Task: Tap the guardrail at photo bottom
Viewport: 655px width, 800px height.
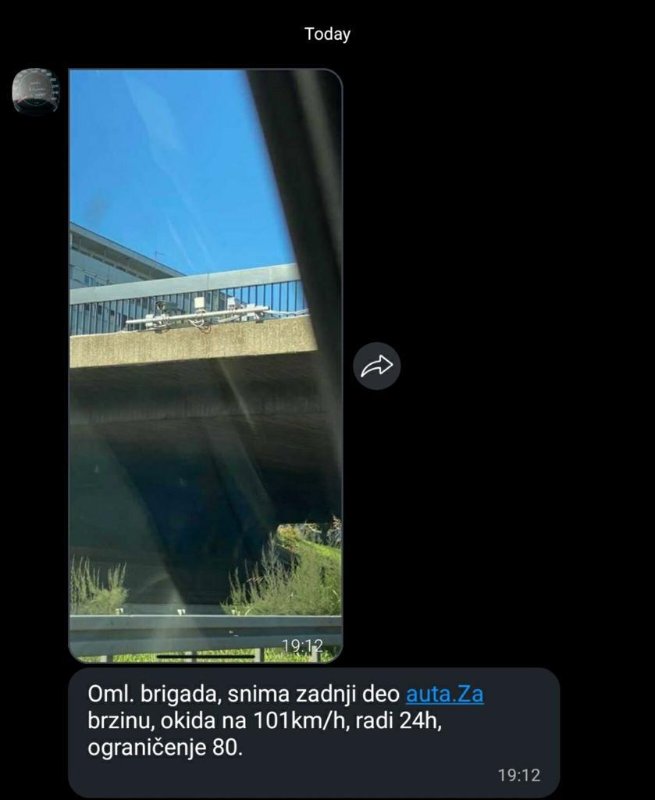Action: click(x=206, y=633)
